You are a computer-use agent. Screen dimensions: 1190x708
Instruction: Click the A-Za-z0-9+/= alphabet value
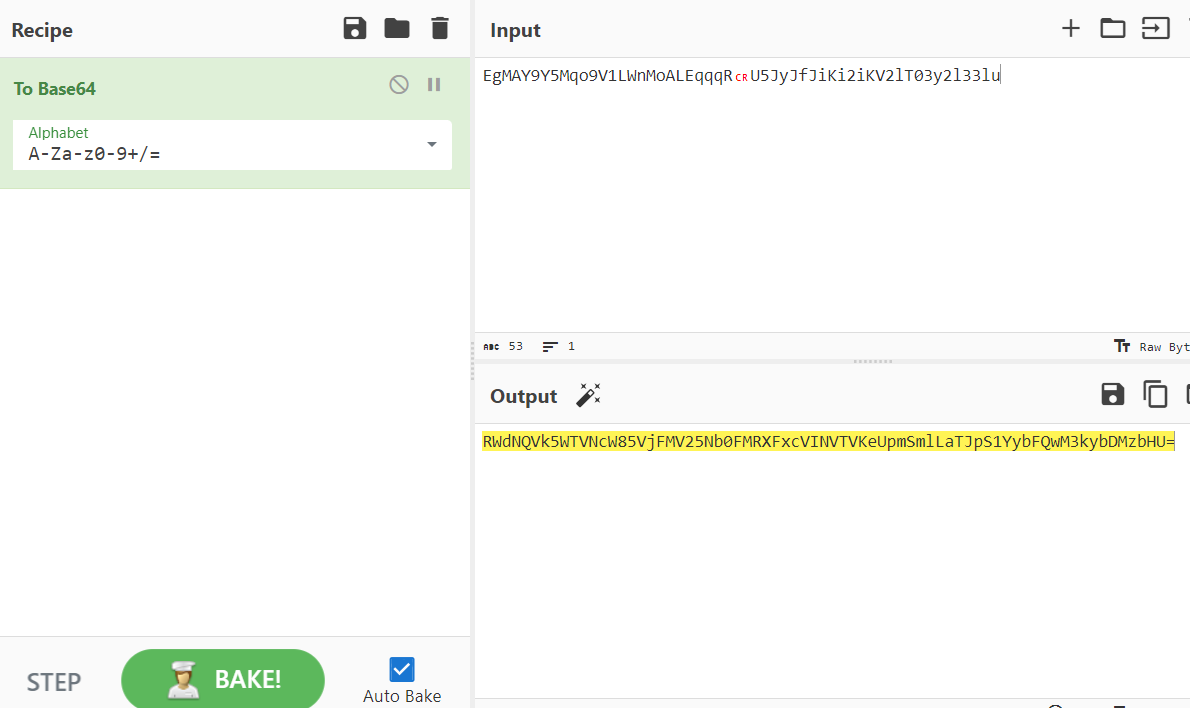[94, 154]
